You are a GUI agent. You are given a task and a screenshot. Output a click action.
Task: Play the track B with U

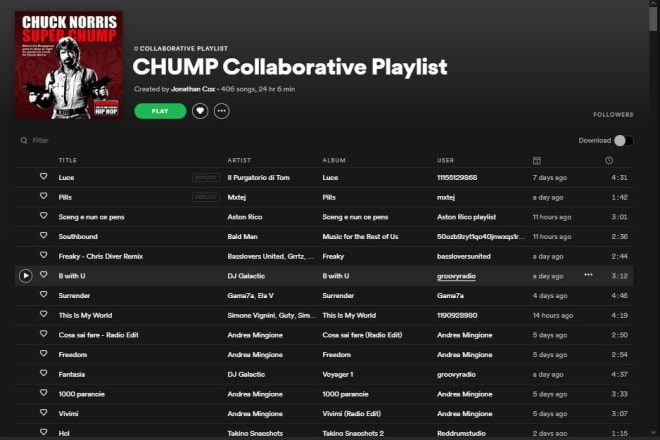26,276
